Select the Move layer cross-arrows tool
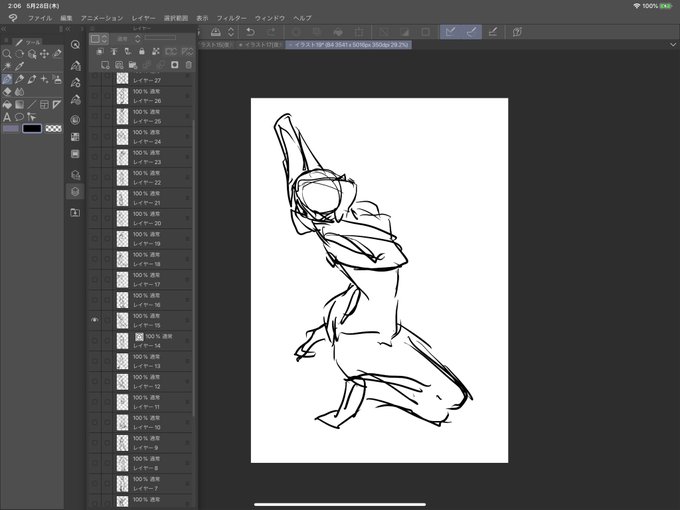 point(44,54)
